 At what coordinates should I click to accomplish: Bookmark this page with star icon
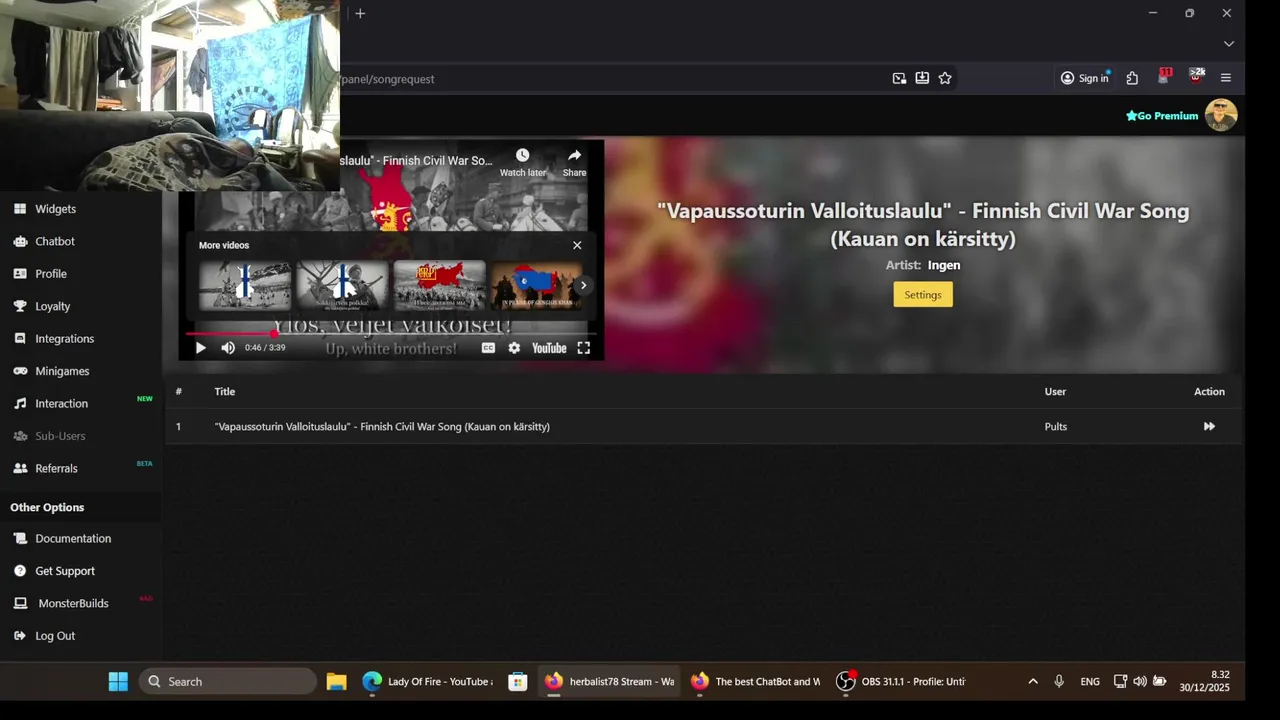pos(945,78)
